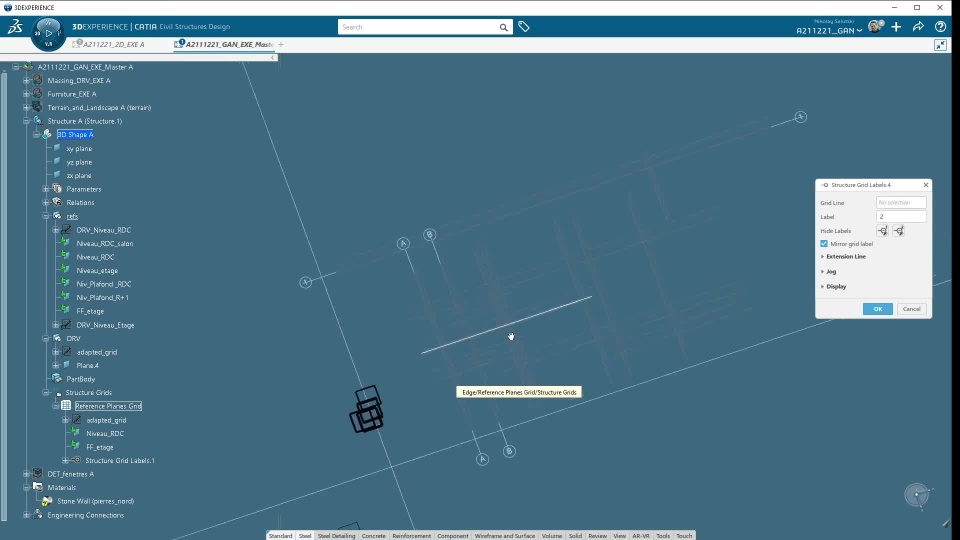Image resolution: width=960 pixels, height=540 pixels.
Task: Select Niv_Plafond_R+1 tree item
Action: coord(102,297)
